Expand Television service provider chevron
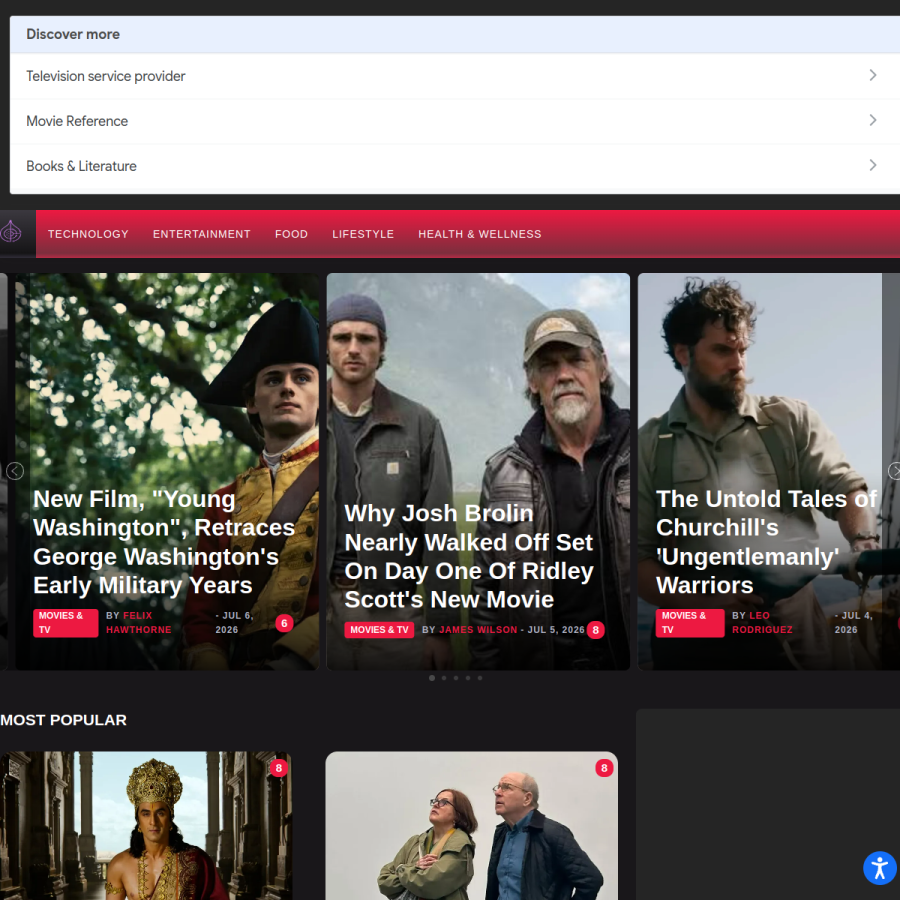 tap(872, 76)
